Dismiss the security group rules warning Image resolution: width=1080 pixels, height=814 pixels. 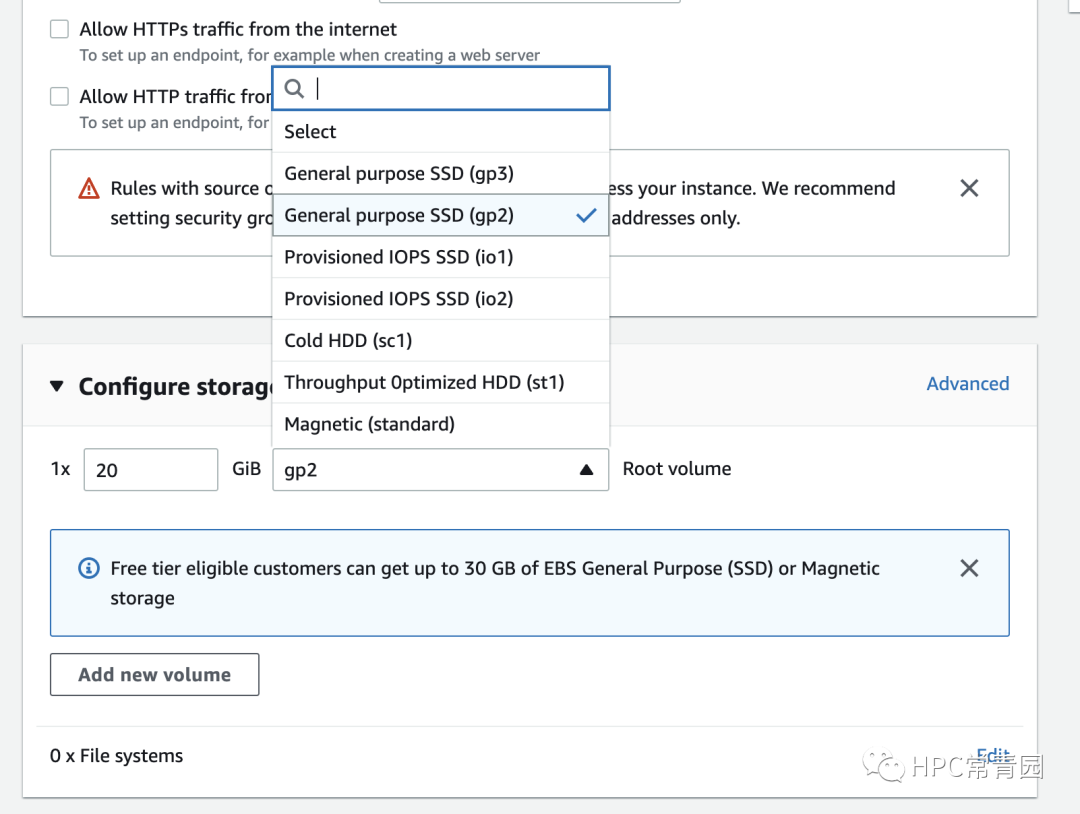(x=968, y=188)
